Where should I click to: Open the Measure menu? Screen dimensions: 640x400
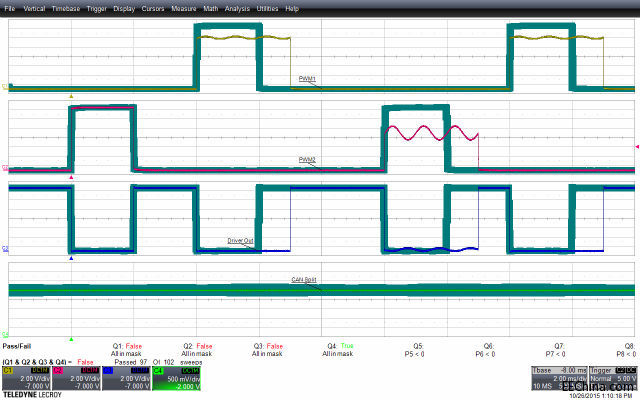click(x=184, y=9)
